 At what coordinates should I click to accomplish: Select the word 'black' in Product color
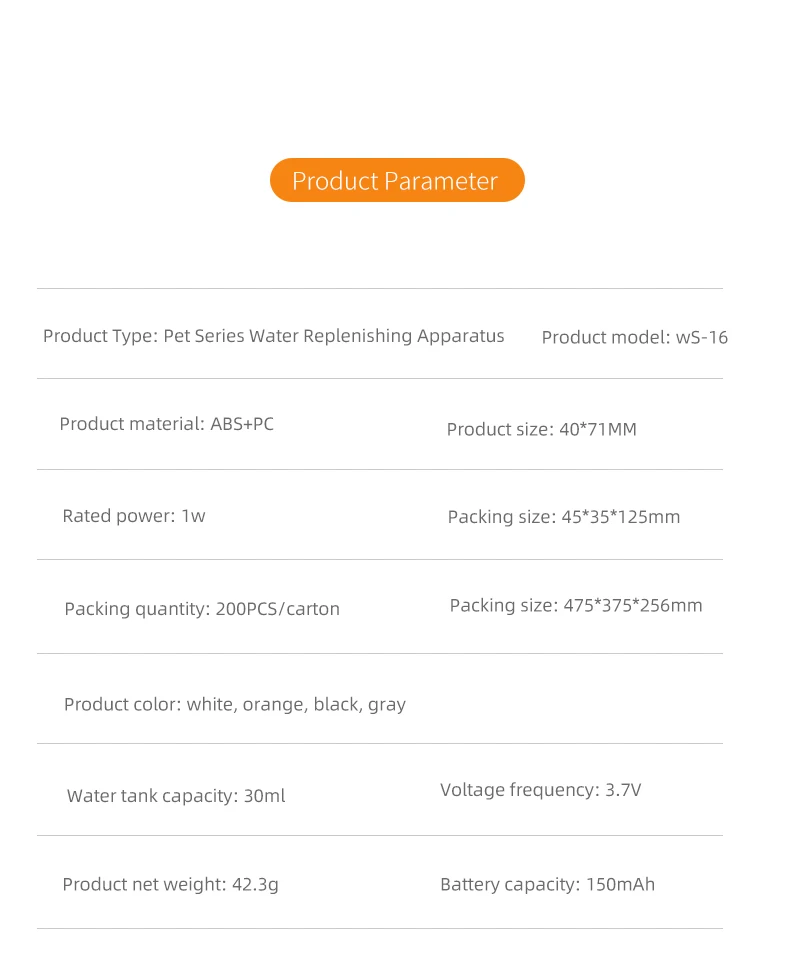(337, 705)
